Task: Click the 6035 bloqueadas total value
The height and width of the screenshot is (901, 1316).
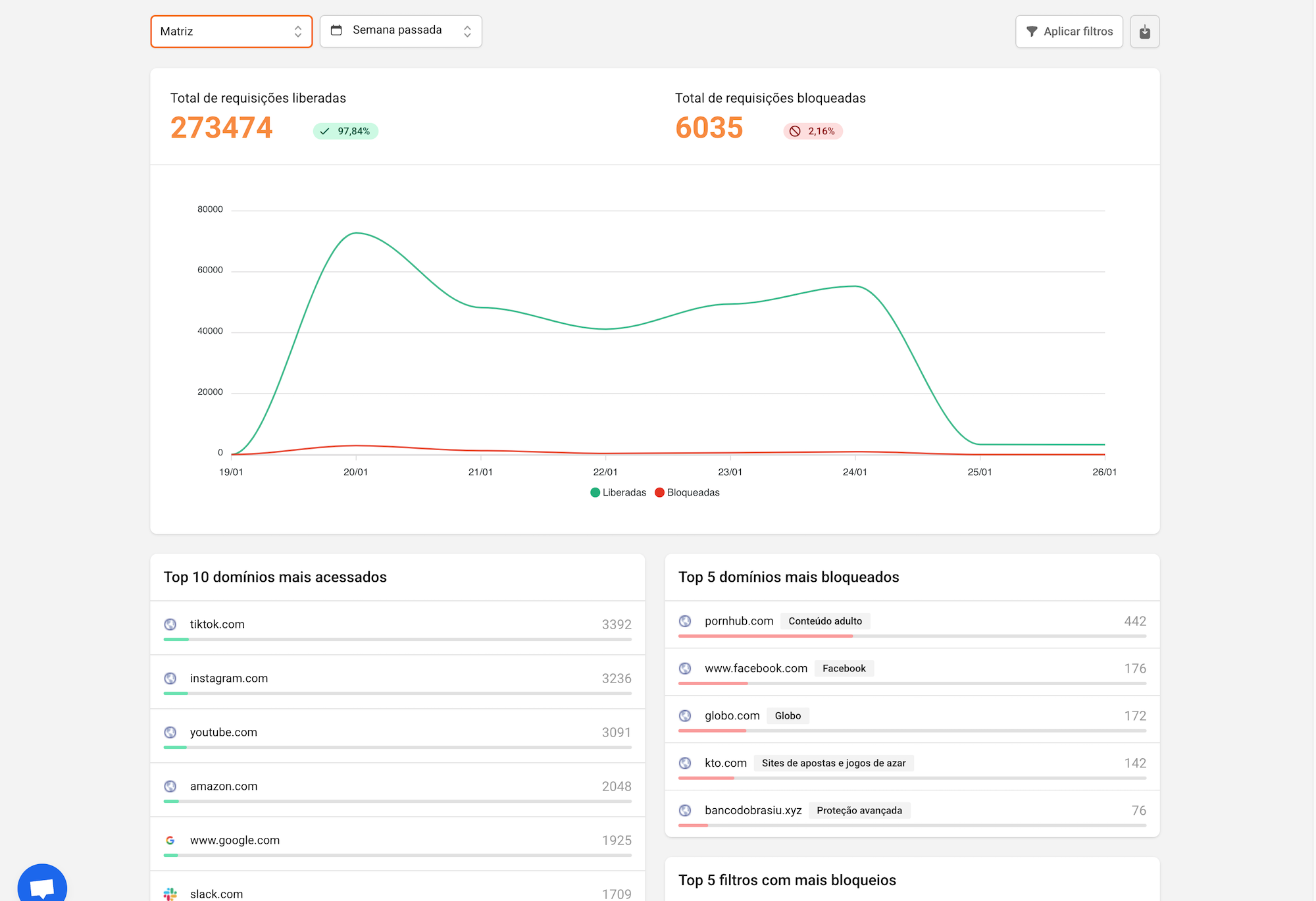Action: point(709,128)
